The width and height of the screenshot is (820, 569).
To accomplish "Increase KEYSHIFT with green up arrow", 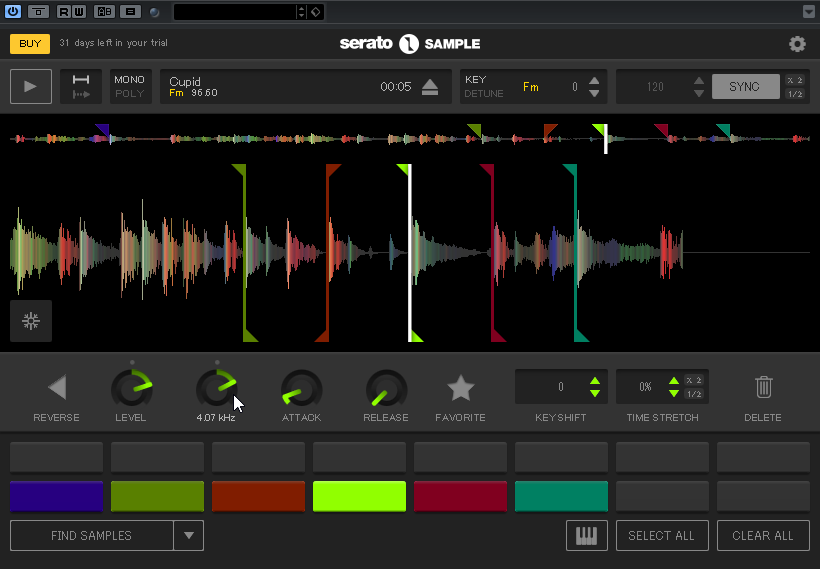I will click(x=595, y=381).
